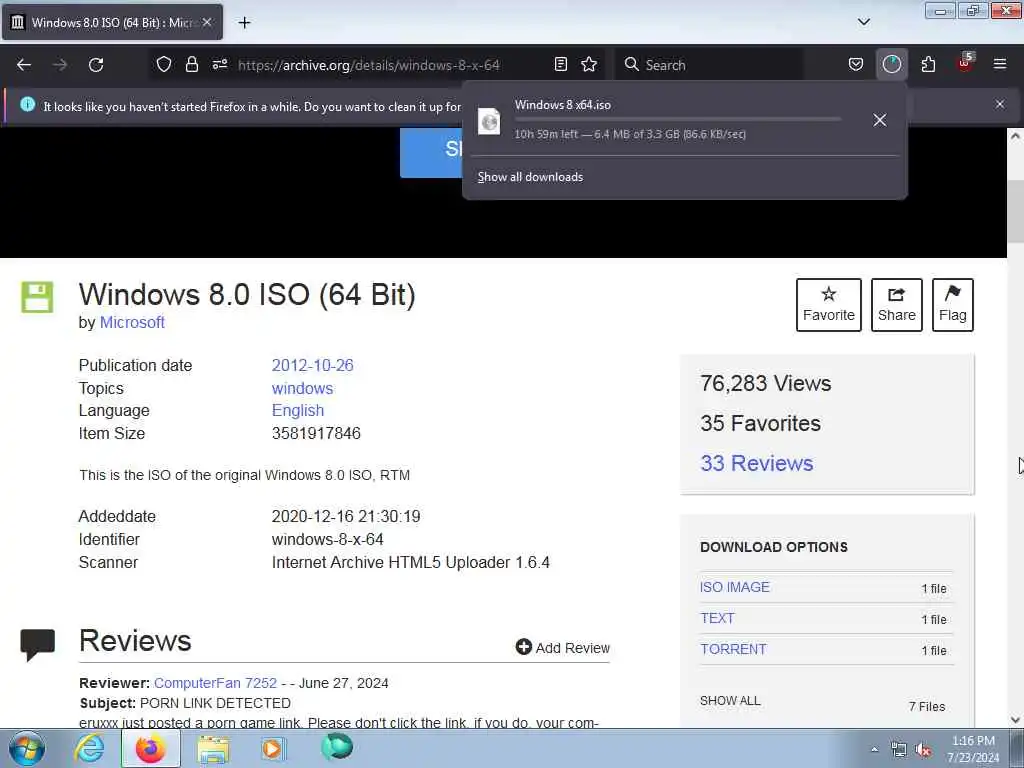Open the red extension icon with badge 5
Screen dimensions: 1024x768
click(x=965, y=63)
